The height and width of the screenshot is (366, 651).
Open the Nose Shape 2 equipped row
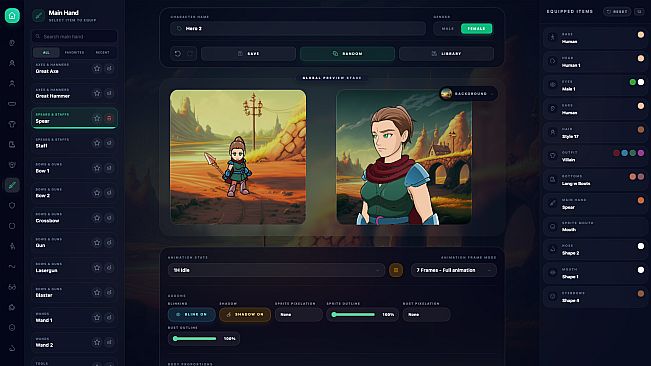coord(596,249)
